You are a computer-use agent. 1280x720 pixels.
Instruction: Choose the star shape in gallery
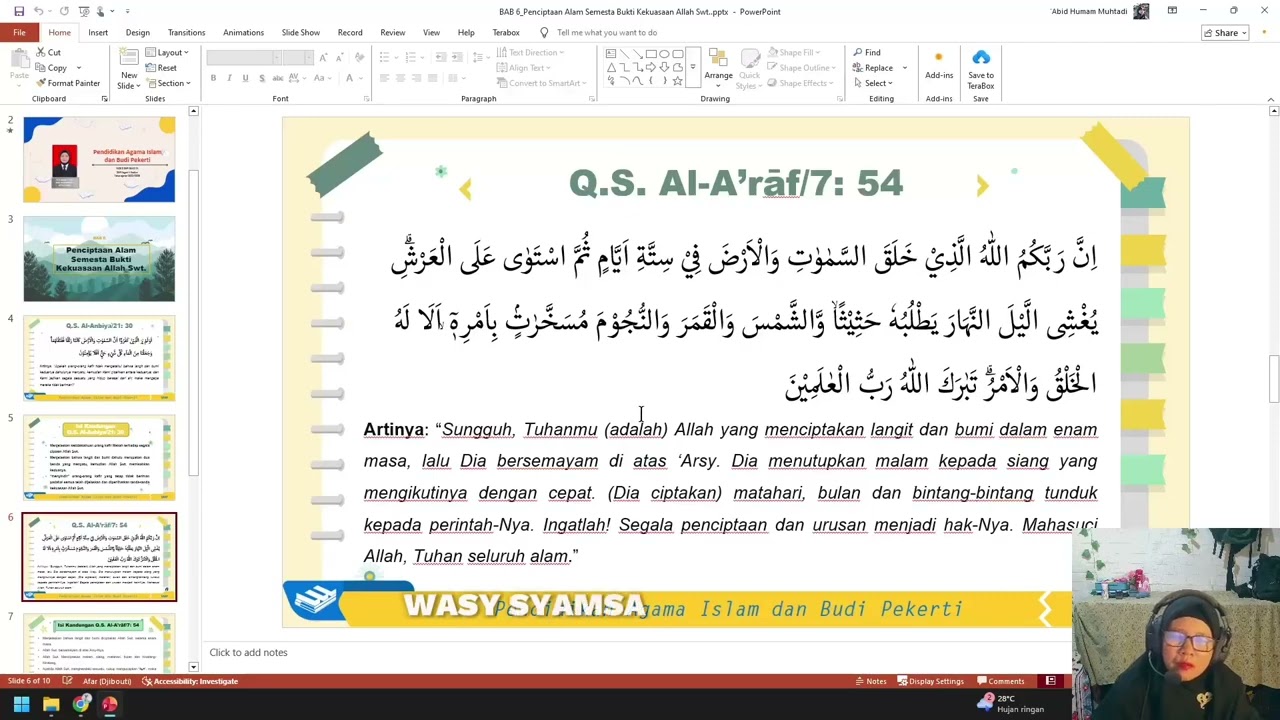[x=677, y=81]
